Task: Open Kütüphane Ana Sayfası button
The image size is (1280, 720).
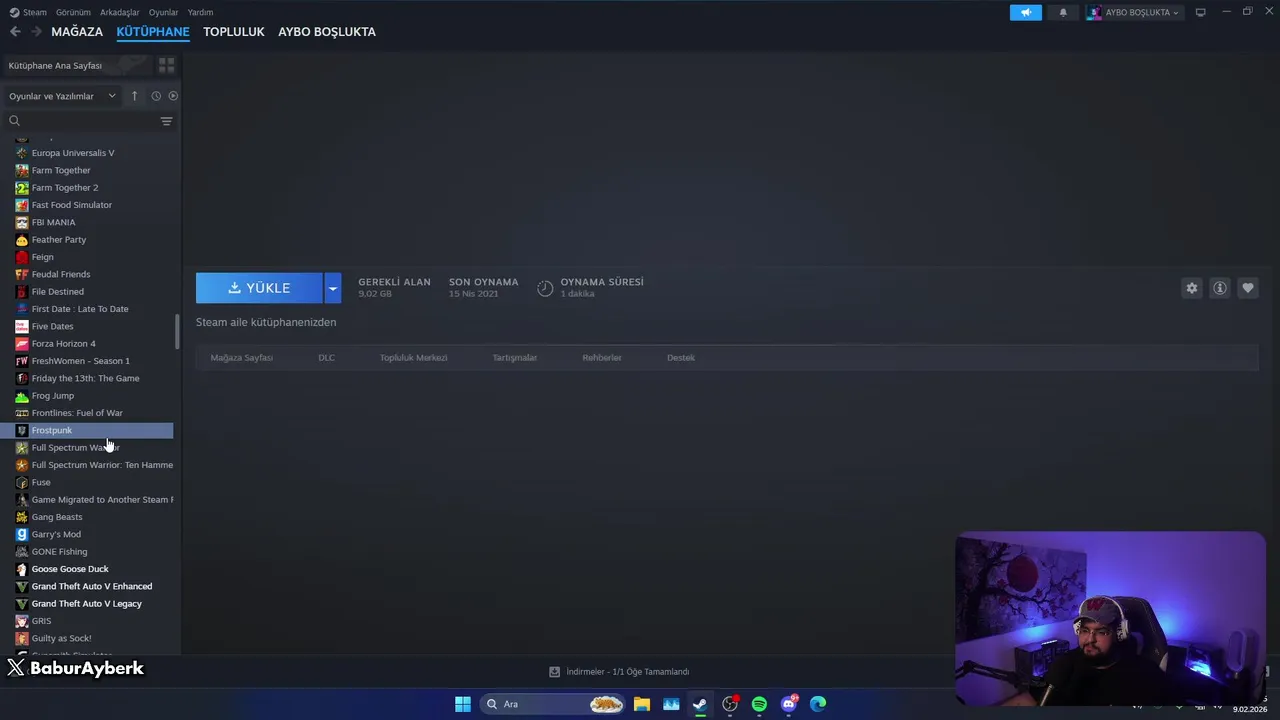Action: (76, 65)
